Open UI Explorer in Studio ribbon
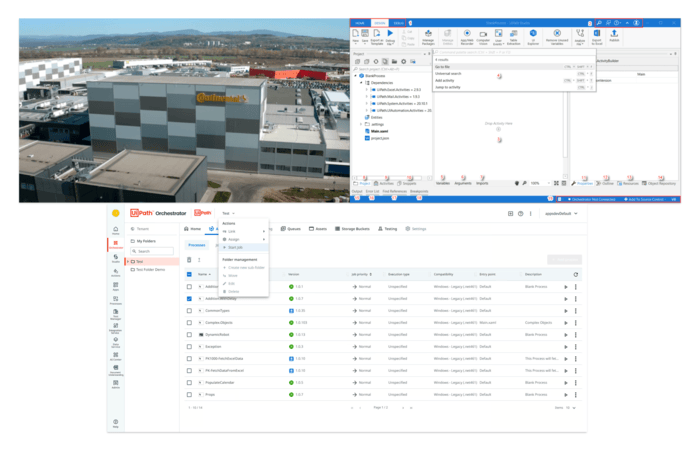 (x=533, y=37)
